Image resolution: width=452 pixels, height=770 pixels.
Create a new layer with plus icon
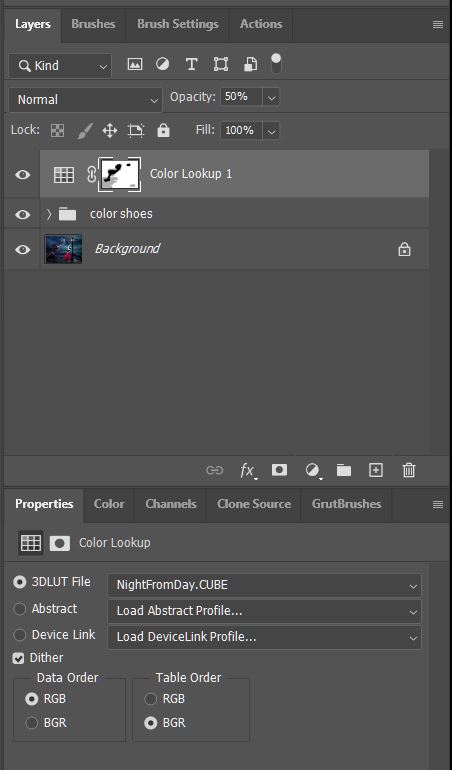coord(376,470)
